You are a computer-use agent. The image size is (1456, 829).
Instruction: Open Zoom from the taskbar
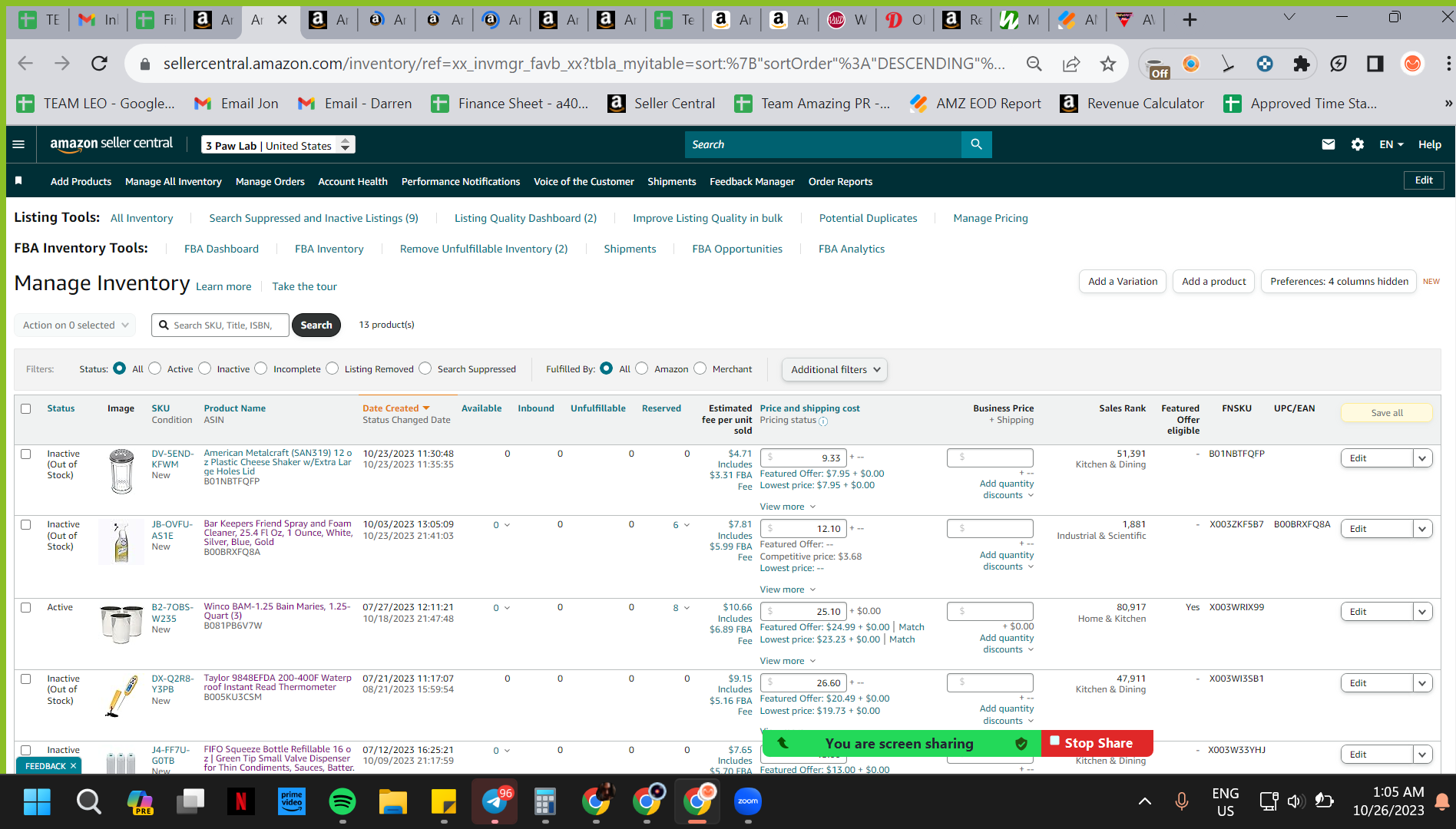point(748,802)
